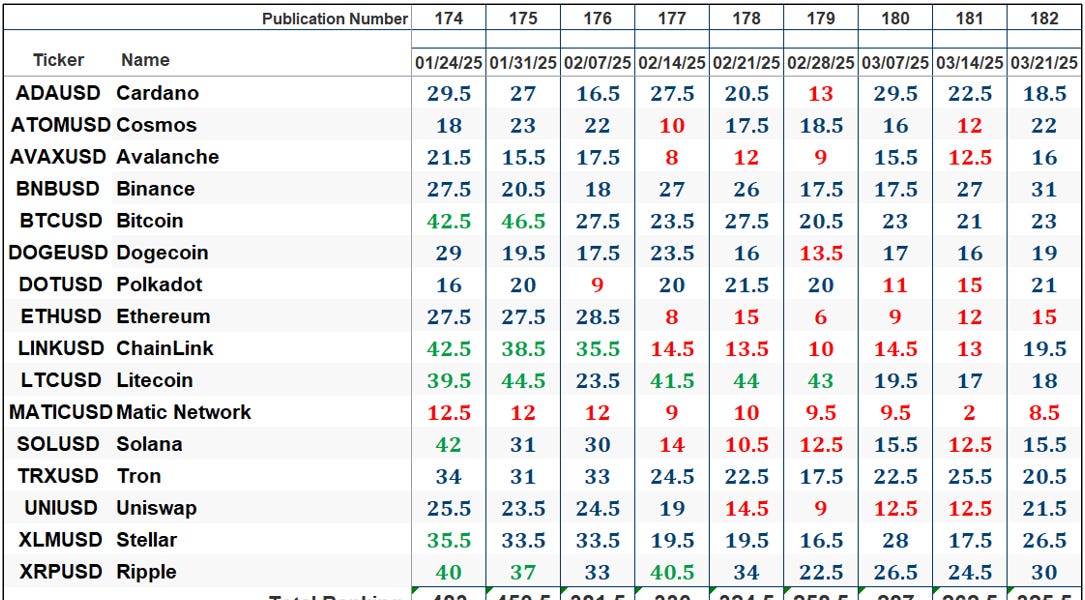Screen dimensions: 1085x600
Task: Click Litecoin's green 41.5 value
Action: click(672, 381)
